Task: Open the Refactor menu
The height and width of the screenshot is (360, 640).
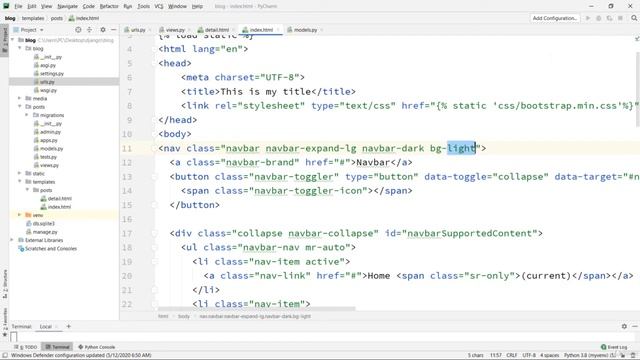Action: (109, 6)
